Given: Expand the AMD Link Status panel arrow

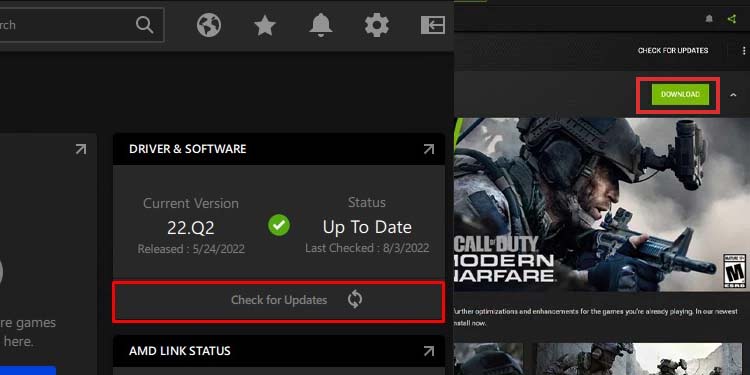Looking at the screenshot, I should (x=429, y=351).
